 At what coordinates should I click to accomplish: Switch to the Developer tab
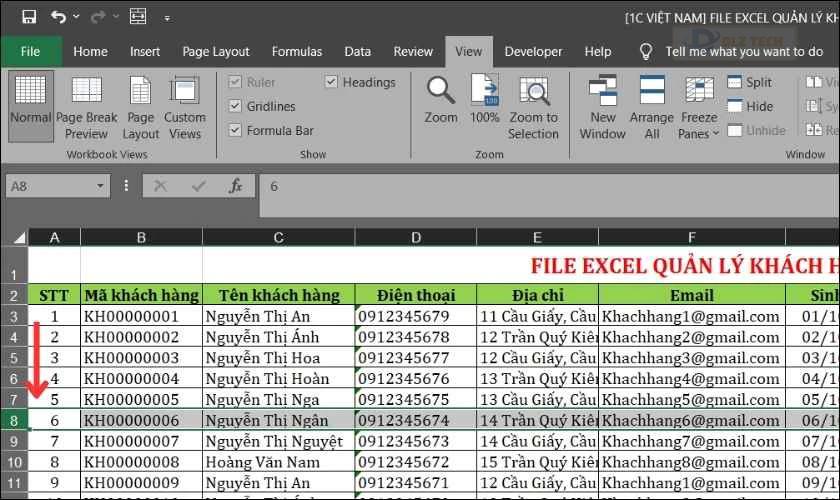tap(534, 51)
